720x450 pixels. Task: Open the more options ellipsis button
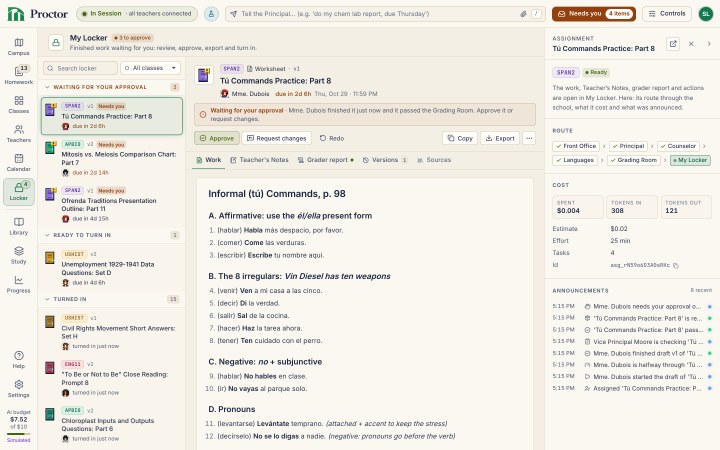529,138
